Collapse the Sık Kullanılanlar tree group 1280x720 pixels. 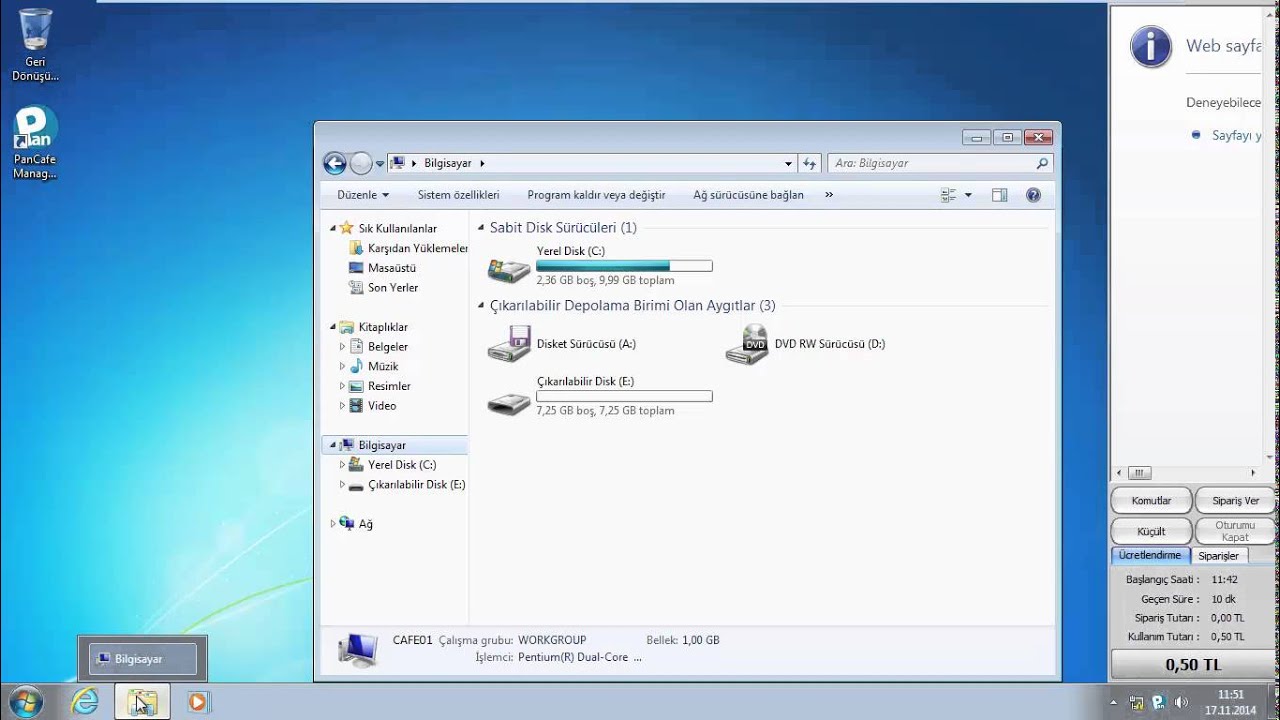pyautogui.click(x=333, y=228)
